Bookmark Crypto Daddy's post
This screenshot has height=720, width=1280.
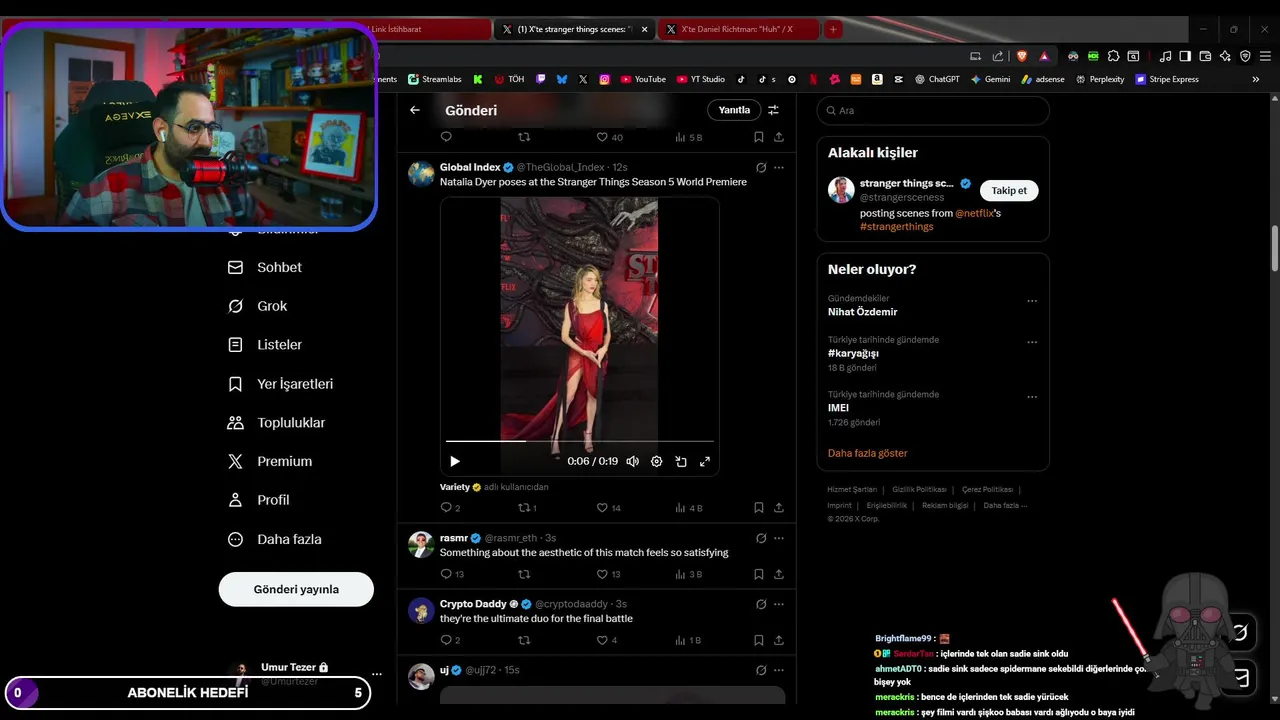pyautogui.click(x=759, y=640)
